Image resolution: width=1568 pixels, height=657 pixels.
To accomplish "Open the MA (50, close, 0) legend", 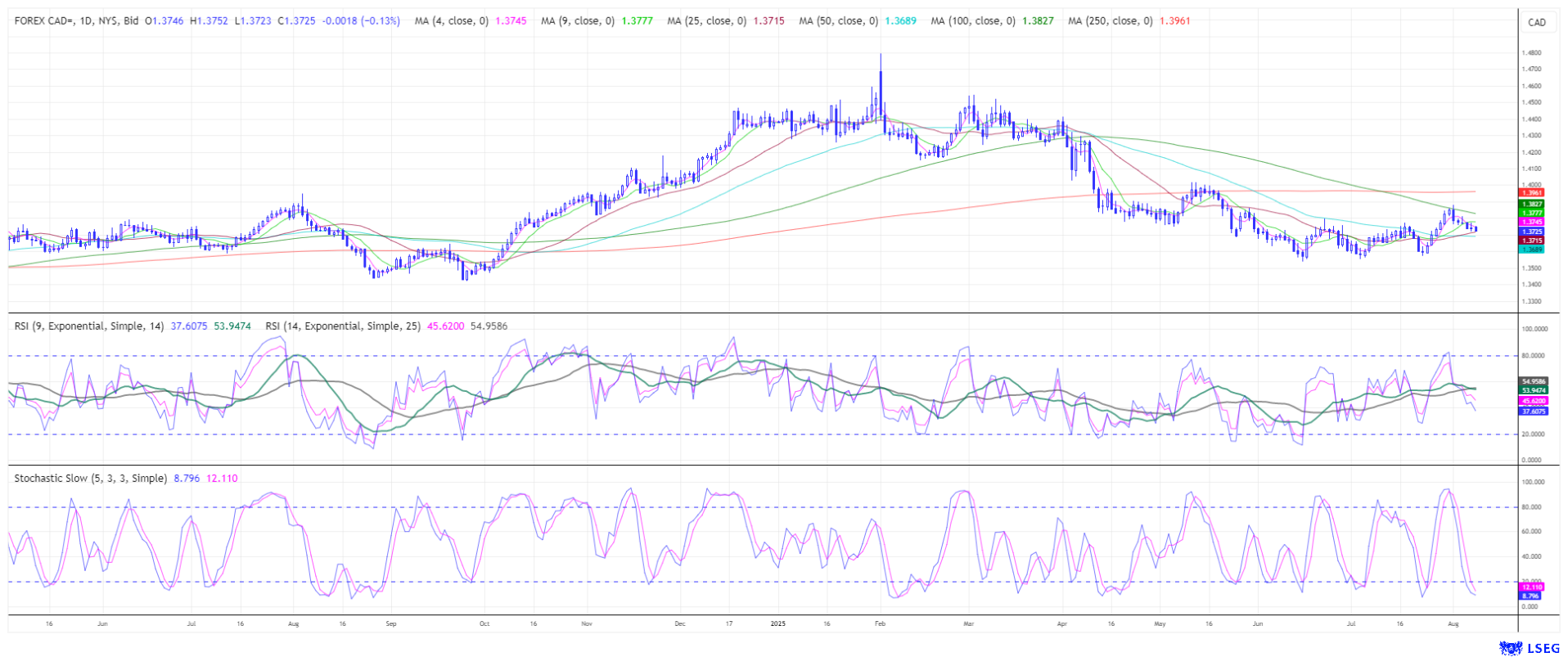I will click(837, 21).
